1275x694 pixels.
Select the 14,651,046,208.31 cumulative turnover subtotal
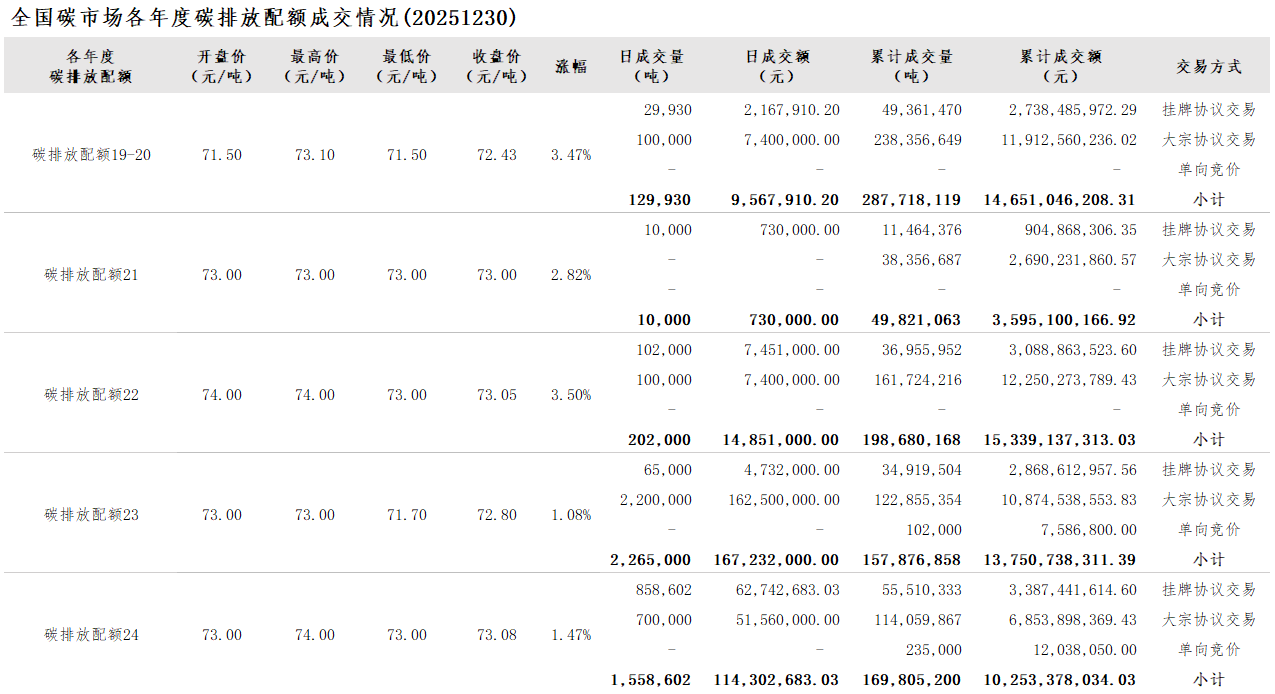pyautogui.click(x=1061, y=200)
